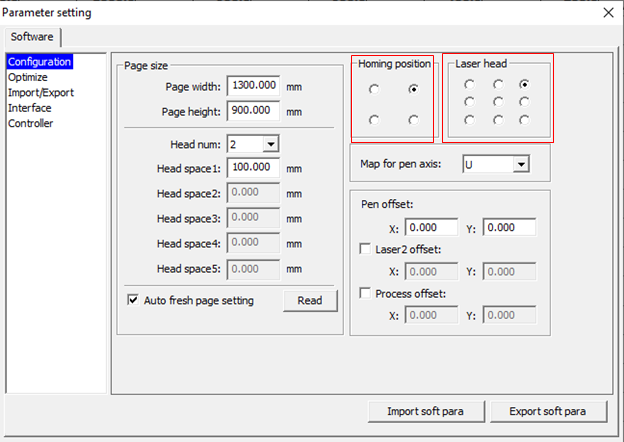Click Export soft para button
This screenshot has height=442, width=624.
coord(548,411)
